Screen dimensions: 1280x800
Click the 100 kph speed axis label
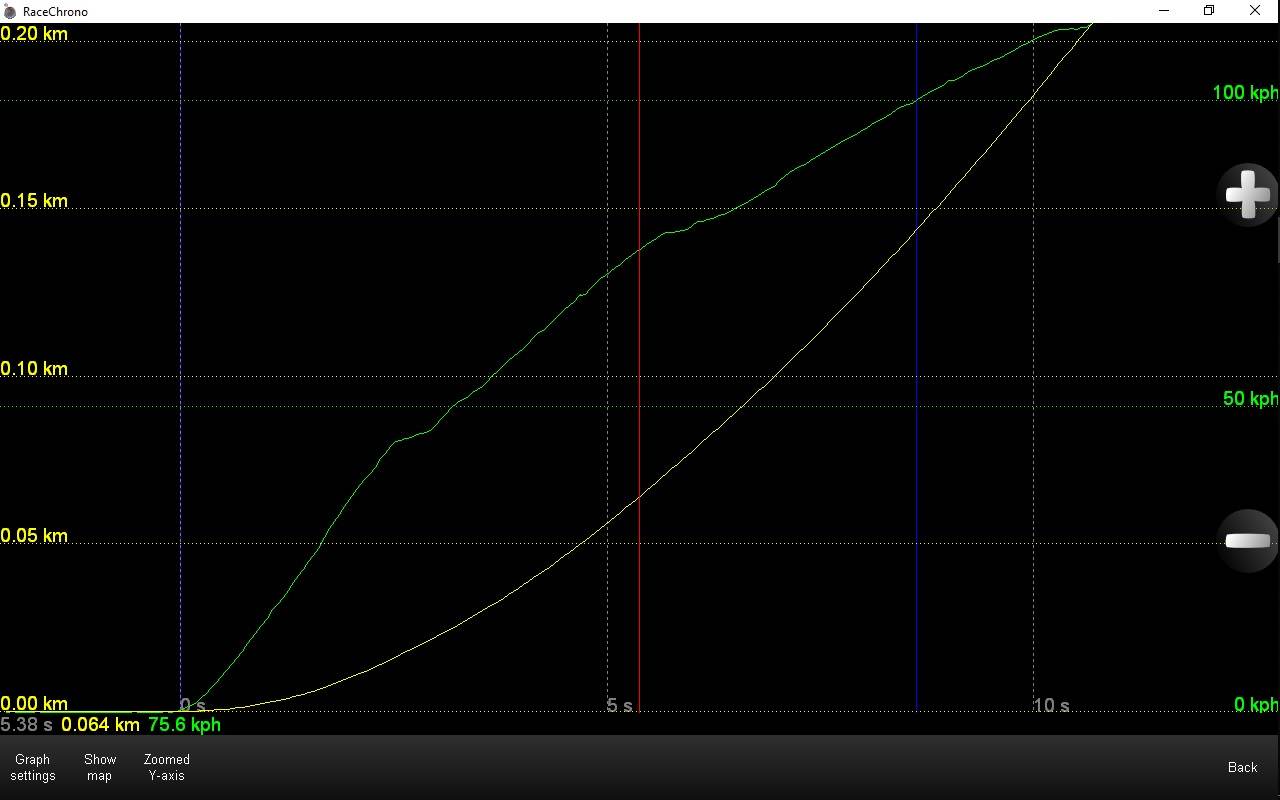[x=1245, y=93]
